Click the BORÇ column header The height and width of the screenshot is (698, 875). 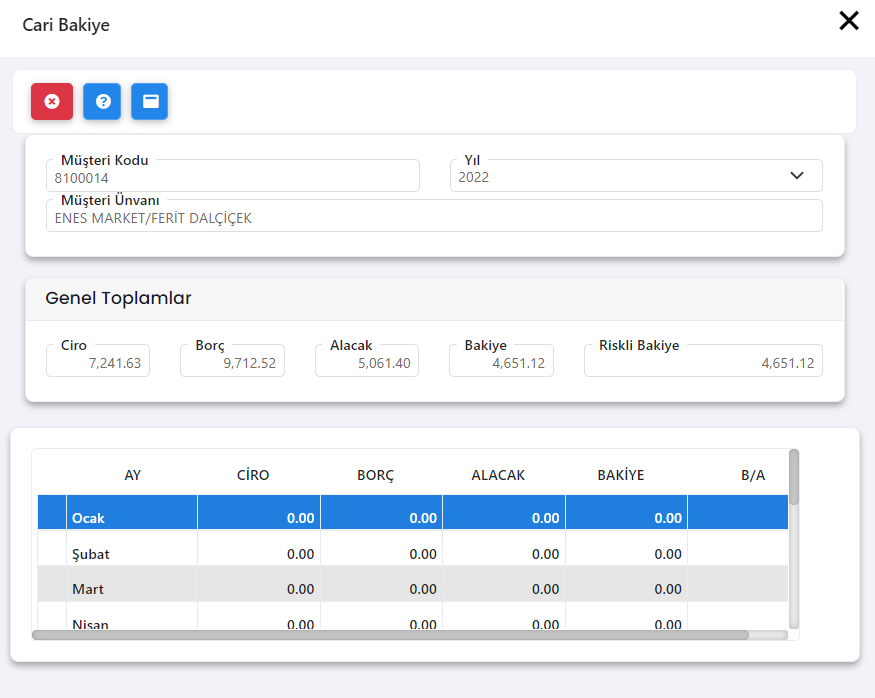tap(375, 476)
